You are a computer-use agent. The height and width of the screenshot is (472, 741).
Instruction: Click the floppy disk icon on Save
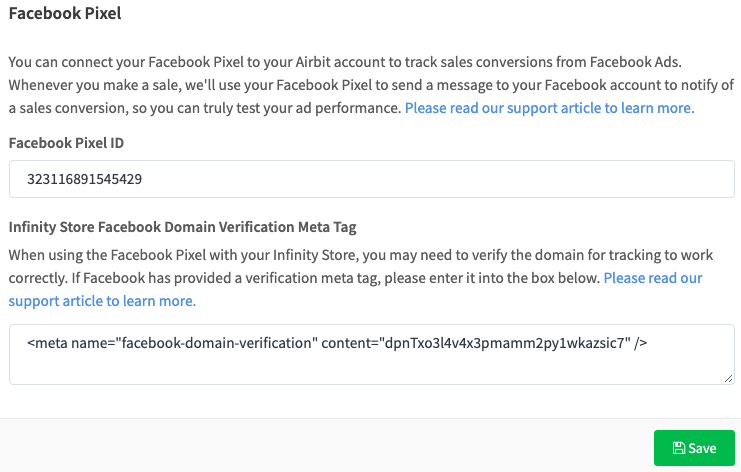click(679, 448)
